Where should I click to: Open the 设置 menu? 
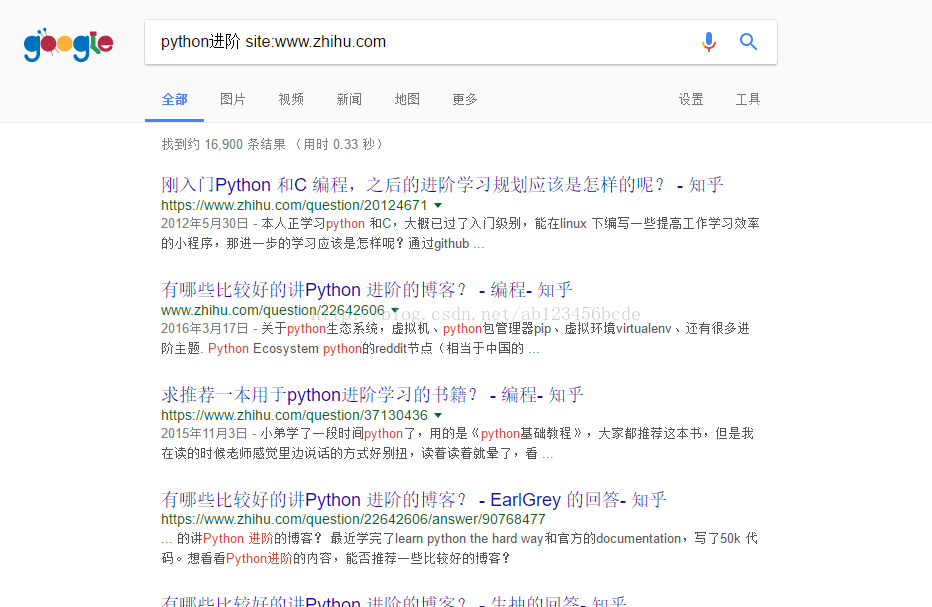691,99
